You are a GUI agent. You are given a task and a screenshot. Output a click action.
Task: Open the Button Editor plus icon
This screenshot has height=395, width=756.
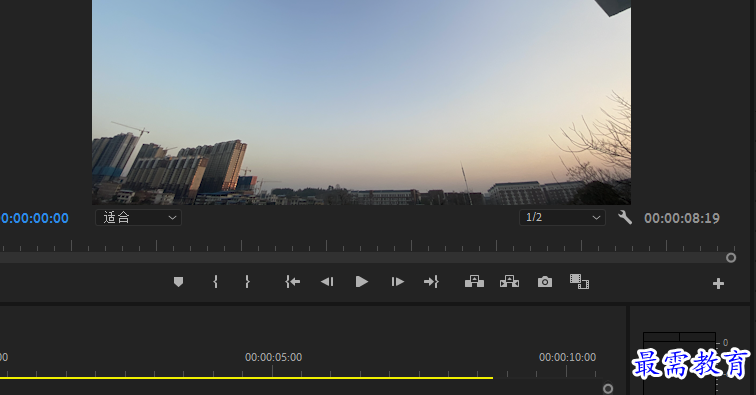718,284
